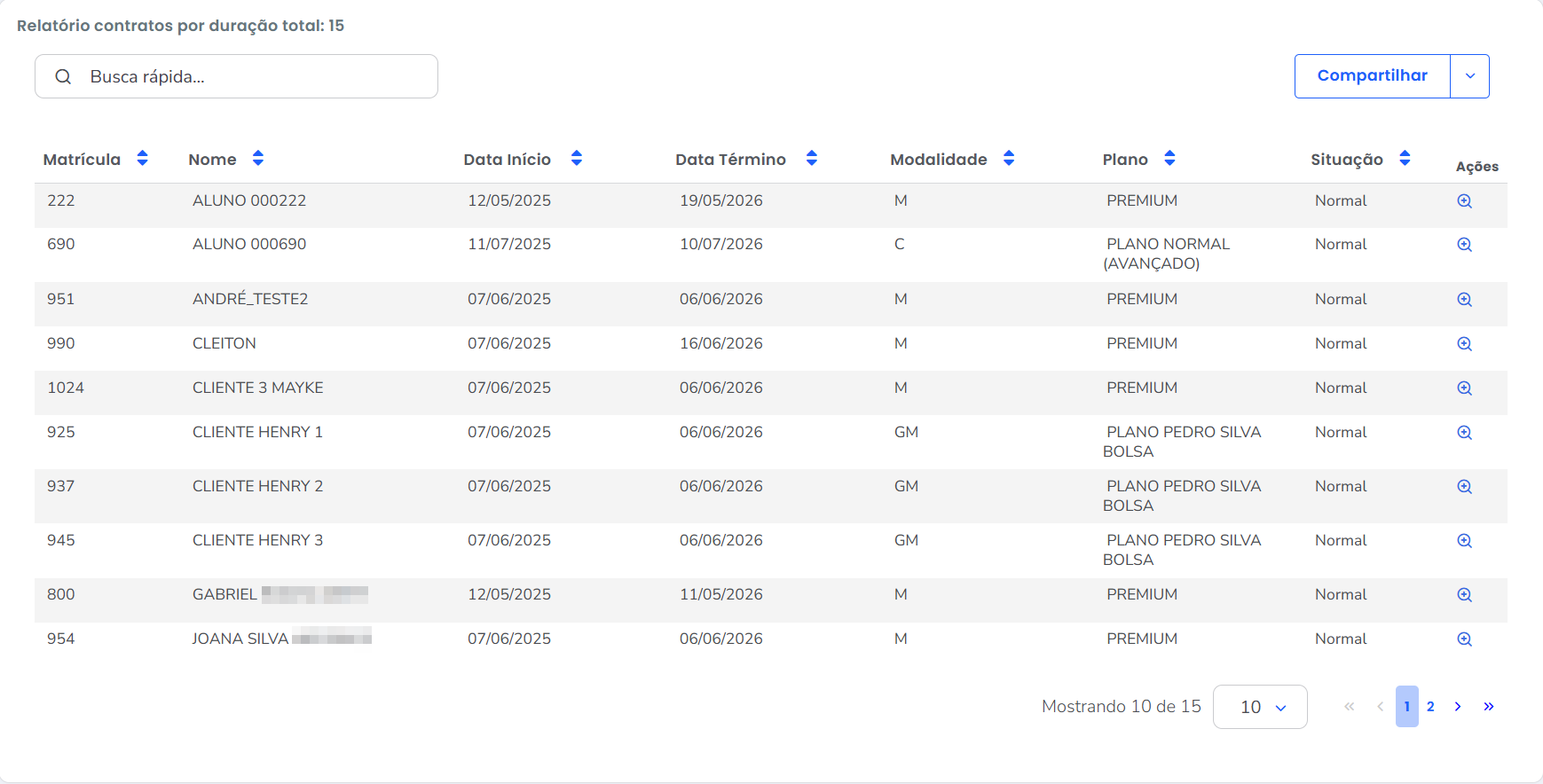
Task: View details icon for CLEITON row
Action: pos(1464,344)
